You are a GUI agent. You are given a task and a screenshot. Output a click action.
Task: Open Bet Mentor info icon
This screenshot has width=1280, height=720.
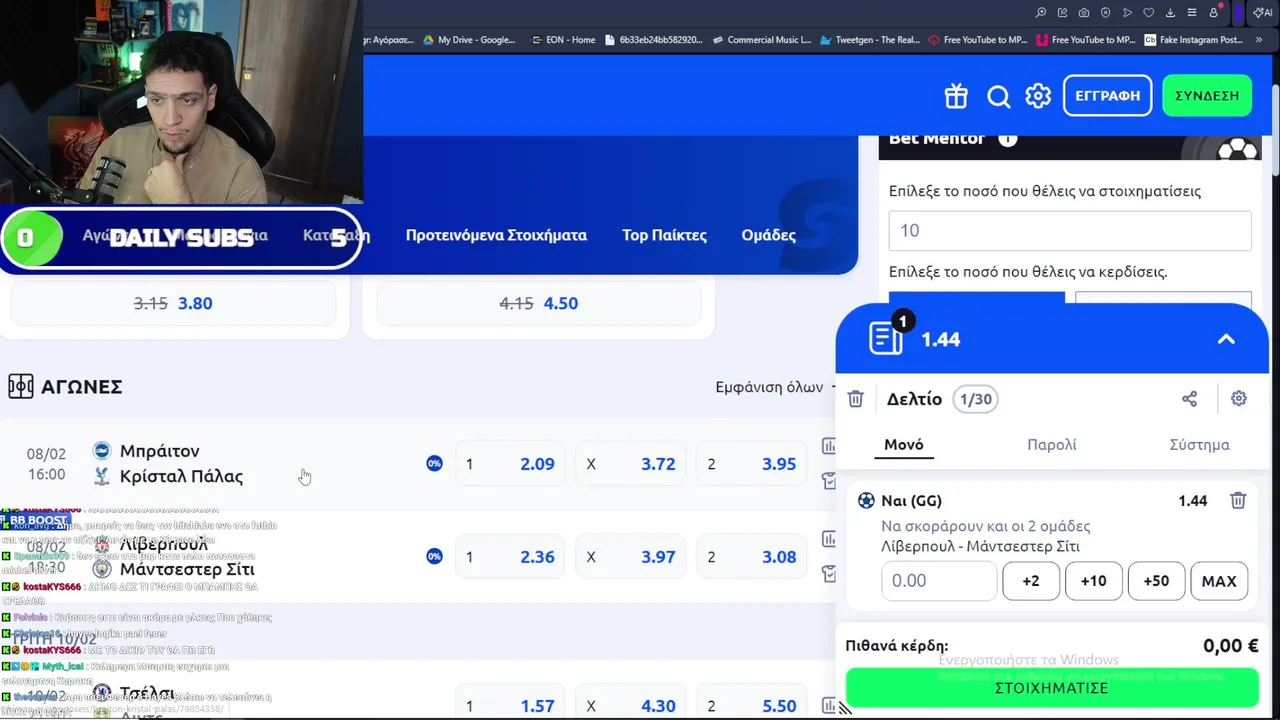1008,139
